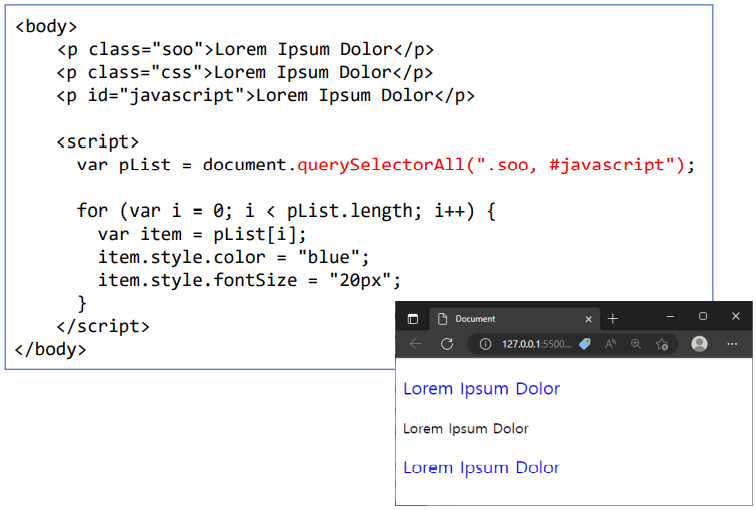Screen dimensions: 756x510
Task: Click the p class="soo" code line
Action: [x=245, y=50]
